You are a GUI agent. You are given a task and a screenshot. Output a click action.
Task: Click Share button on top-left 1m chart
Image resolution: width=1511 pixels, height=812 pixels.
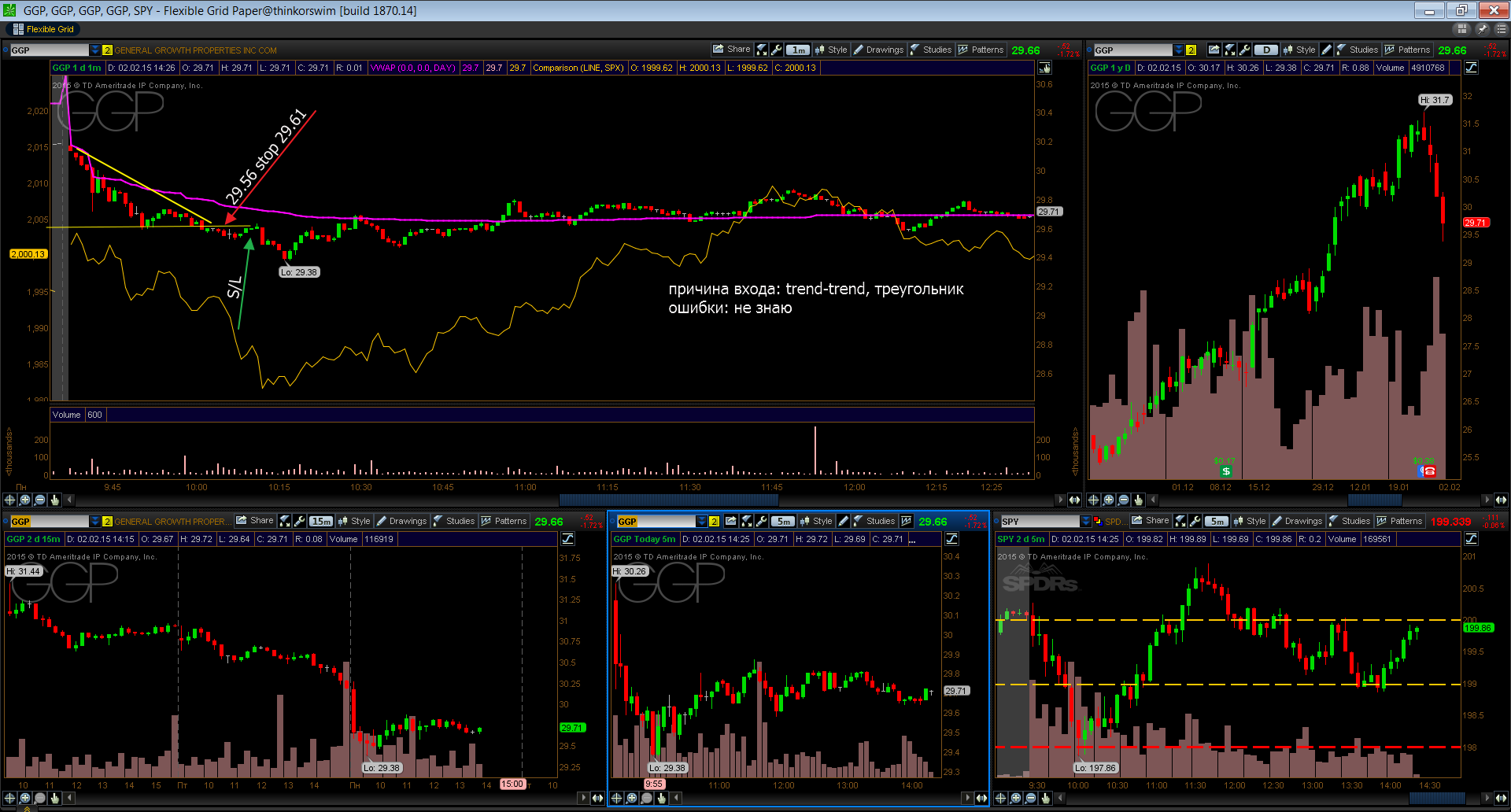coord(732,50)
